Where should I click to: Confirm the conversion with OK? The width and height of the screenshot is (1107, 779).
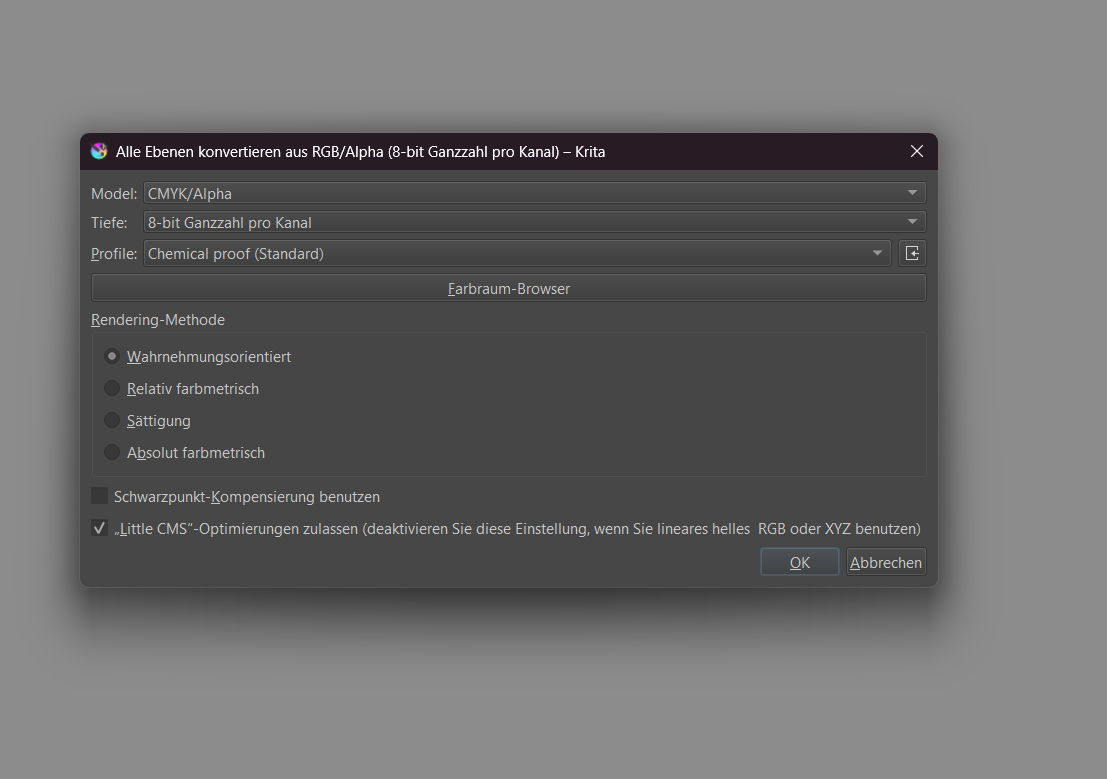pos(799,562)
